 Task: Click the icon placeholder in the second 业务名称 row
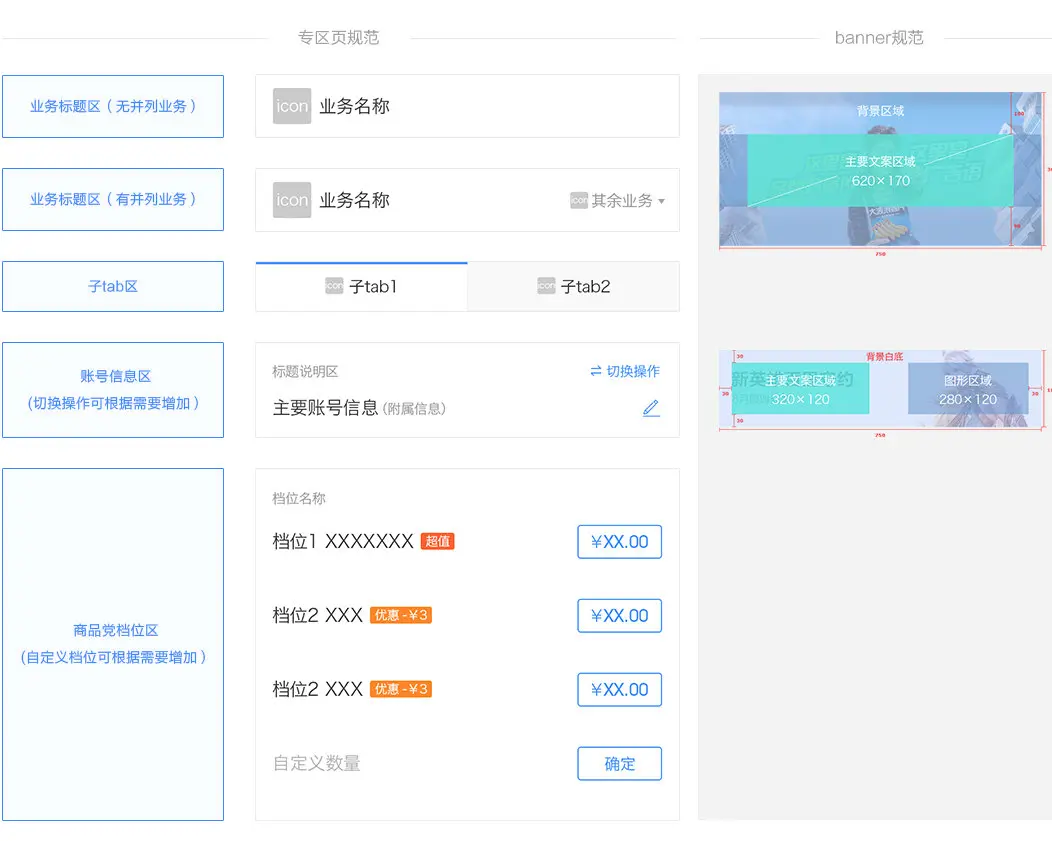click(292, 200)
